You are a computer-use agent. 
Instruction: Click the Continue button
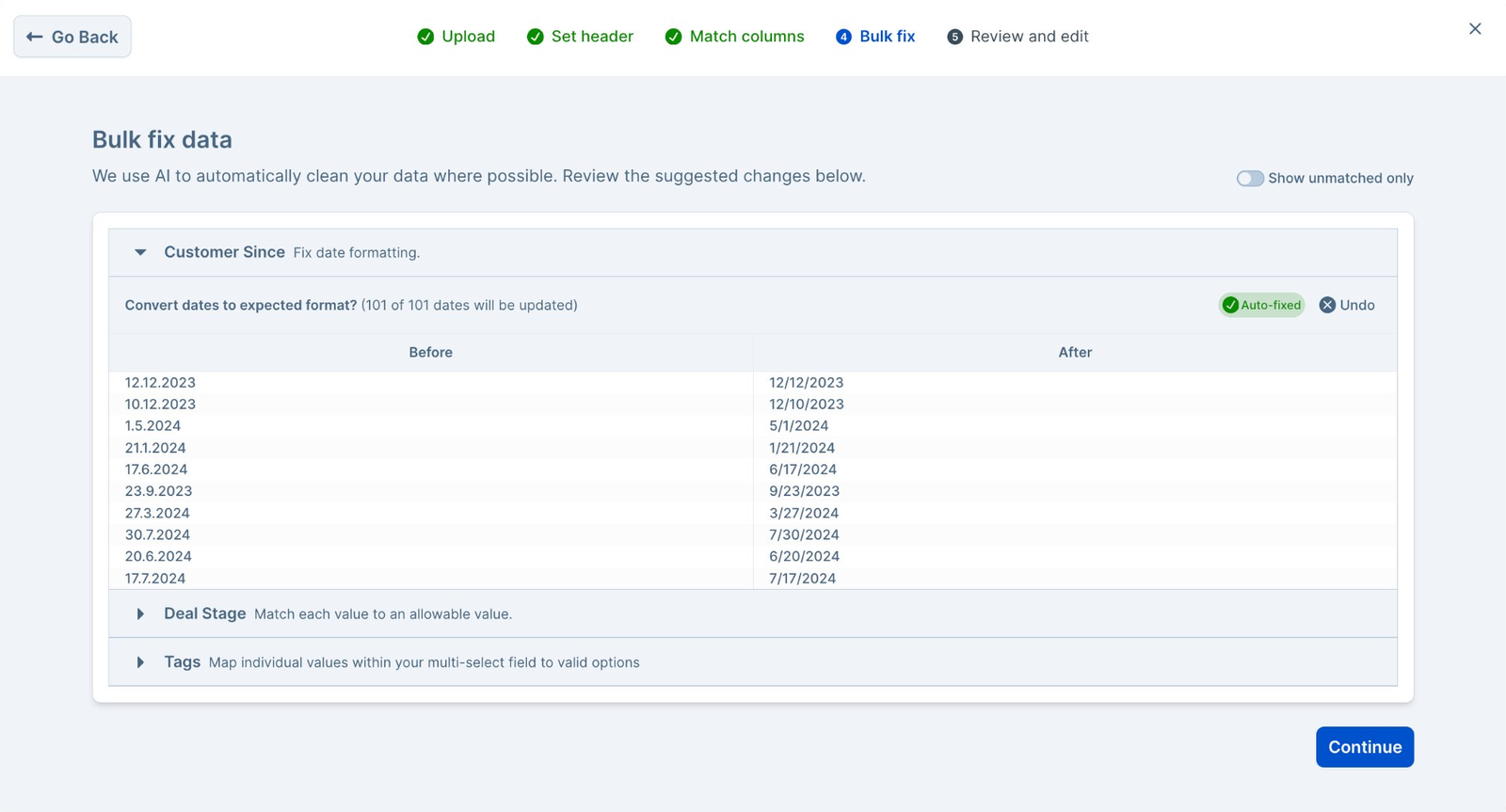1365,747
